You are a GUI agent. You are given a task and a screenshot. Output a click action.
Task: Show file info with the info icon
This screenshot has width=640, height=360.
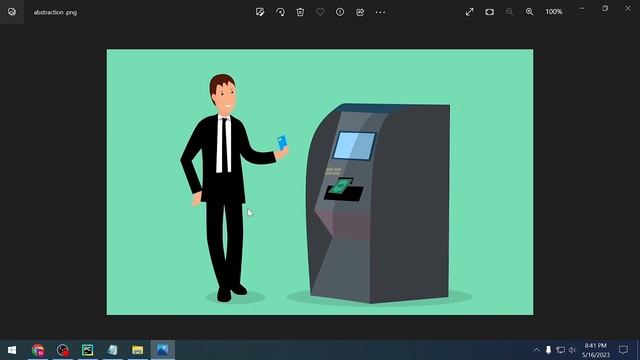pos(340,12)
